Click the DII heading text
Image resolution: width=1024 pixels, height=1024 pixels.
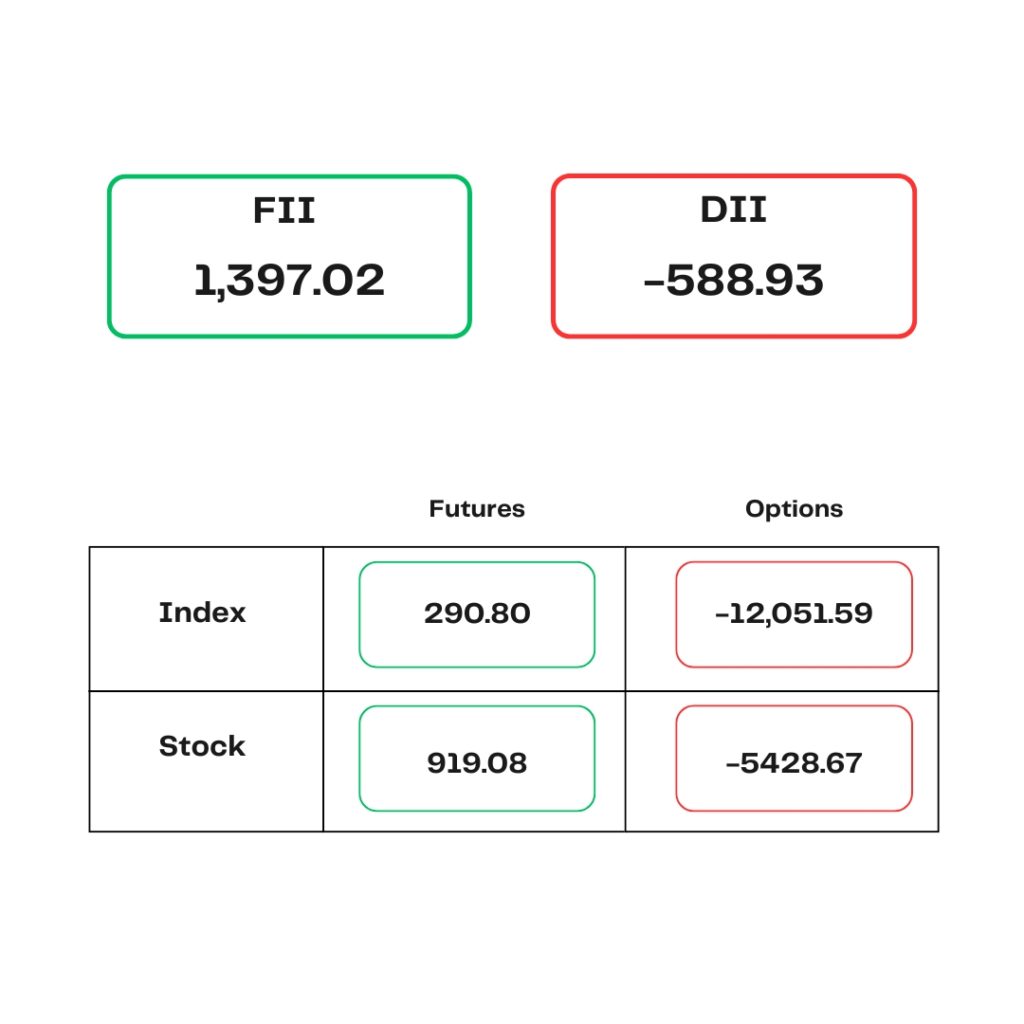click(x=733, y=210)
